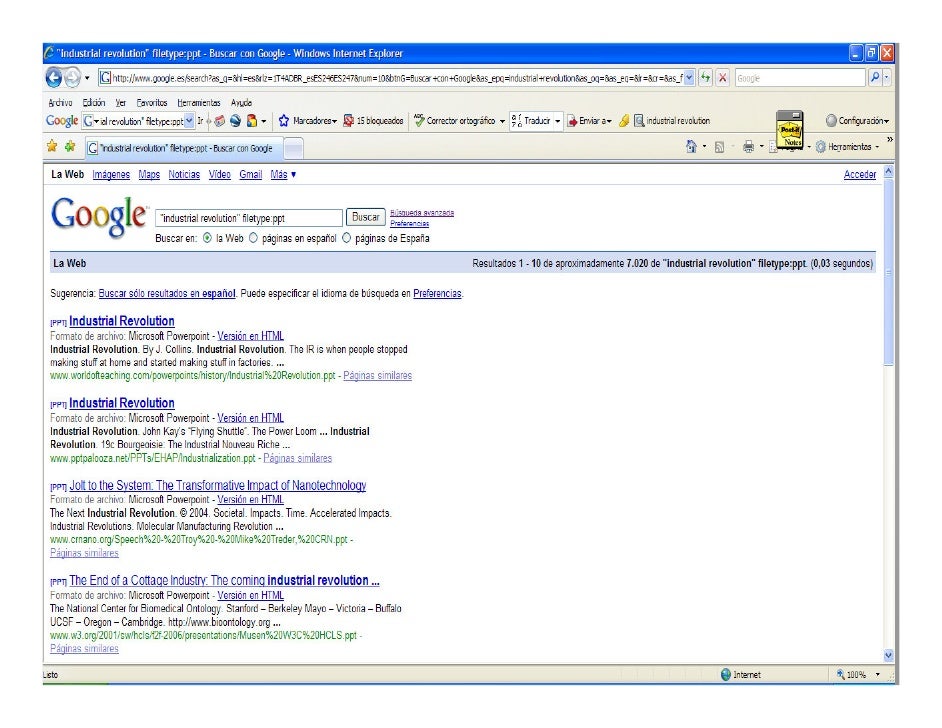Viewport: 942px width, 728px height.
Task: Click the Traducir translate toolbar button
Action: click(530, 121)
